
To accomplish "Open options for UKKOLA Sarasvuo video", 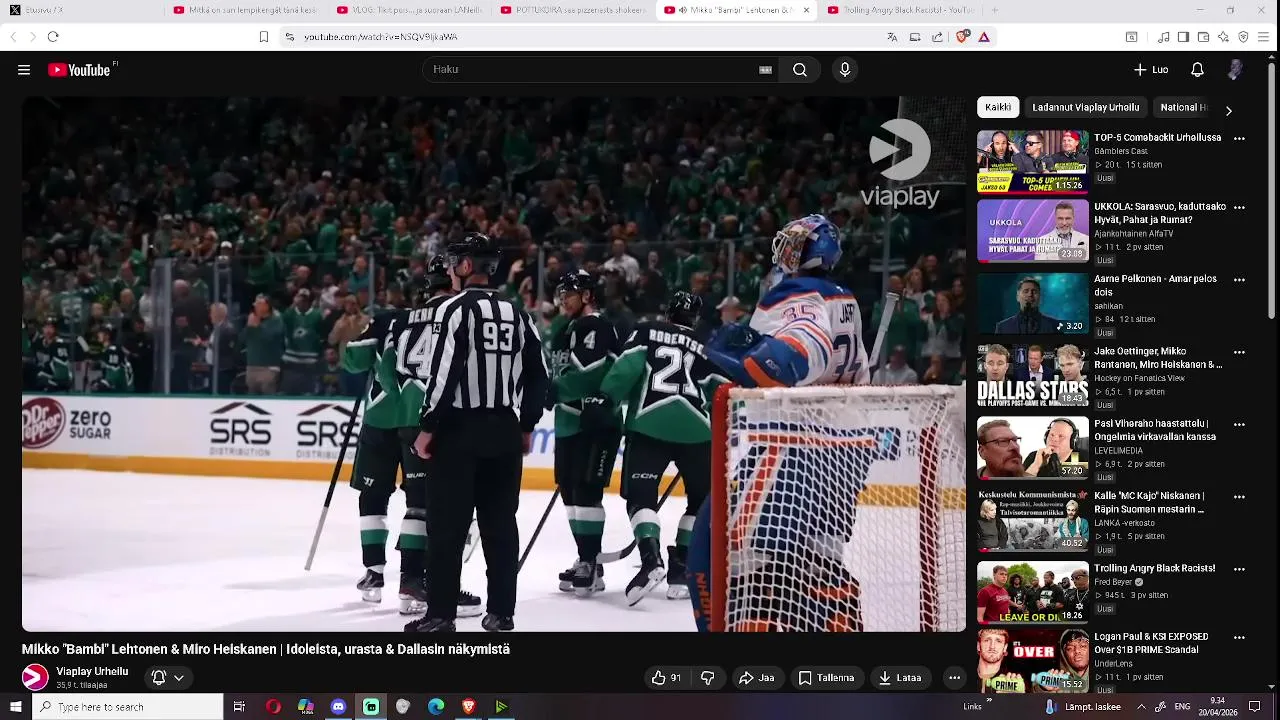I will point(1239,208).
